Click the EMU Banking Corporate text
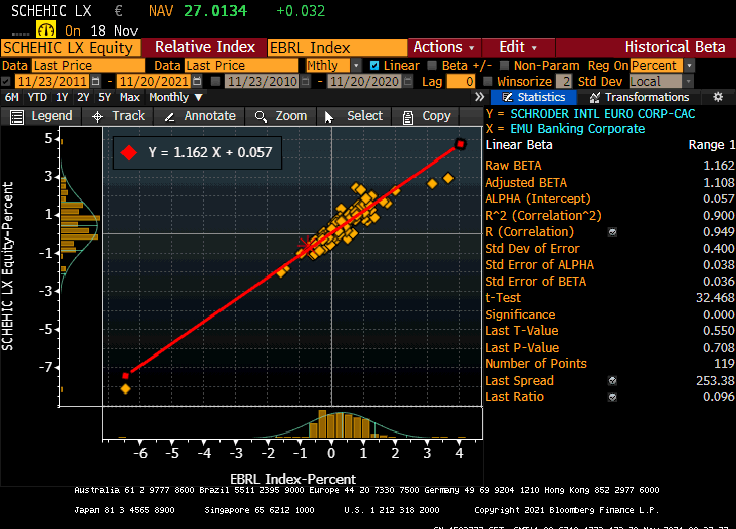The height and width of the screenshot is (529, 736). pyautogui.click(x=578, y=129)
